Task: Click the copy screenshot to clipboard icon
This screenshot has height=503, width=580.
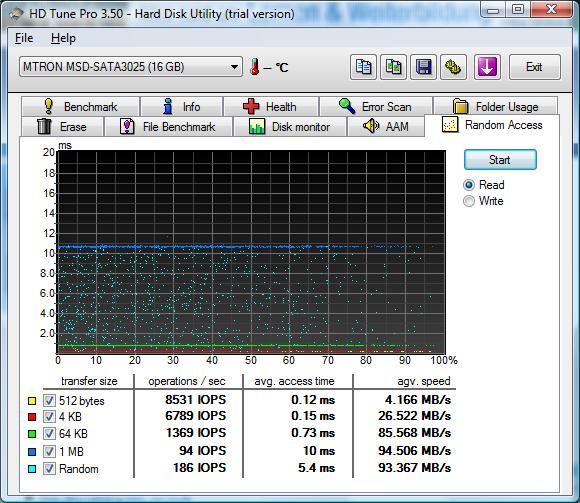Action: 394,67
